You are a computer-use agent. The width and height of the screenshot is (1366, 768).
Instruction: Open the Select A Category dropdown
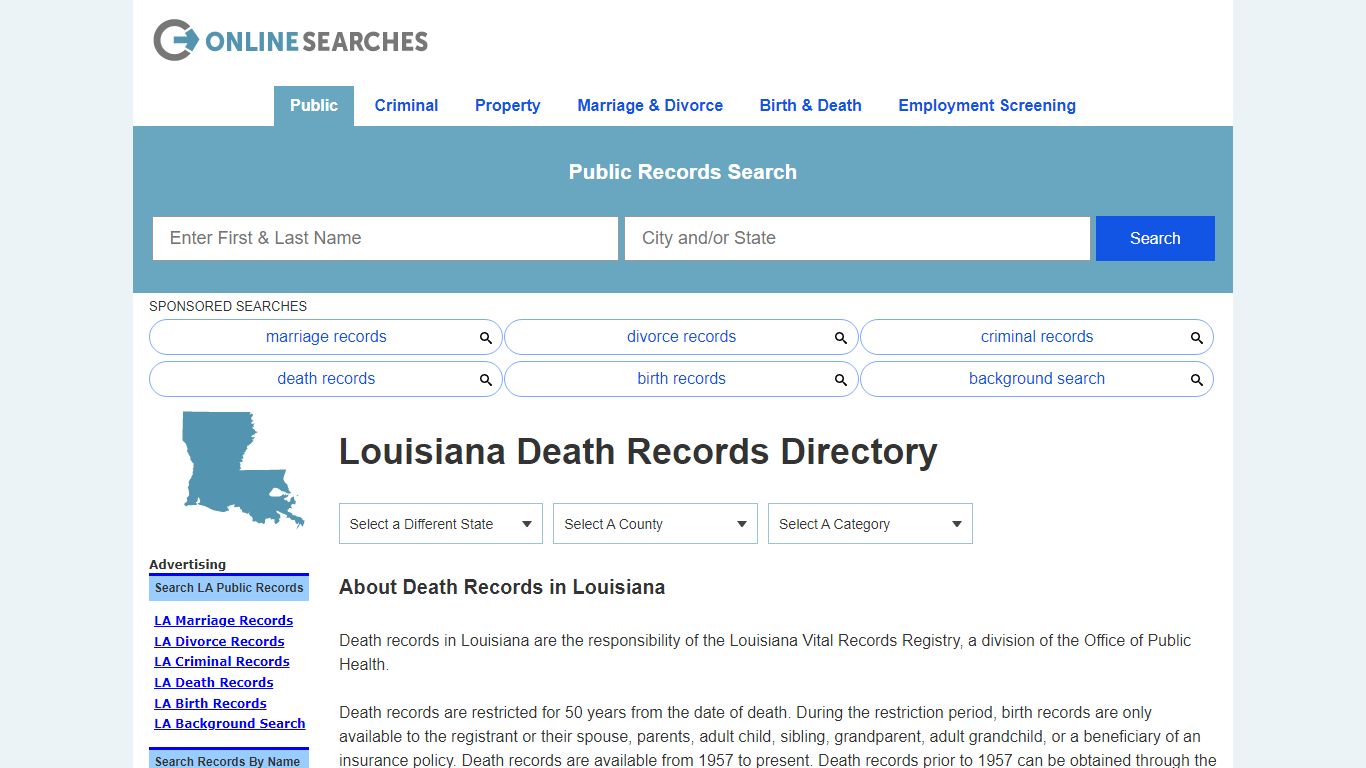870,524
